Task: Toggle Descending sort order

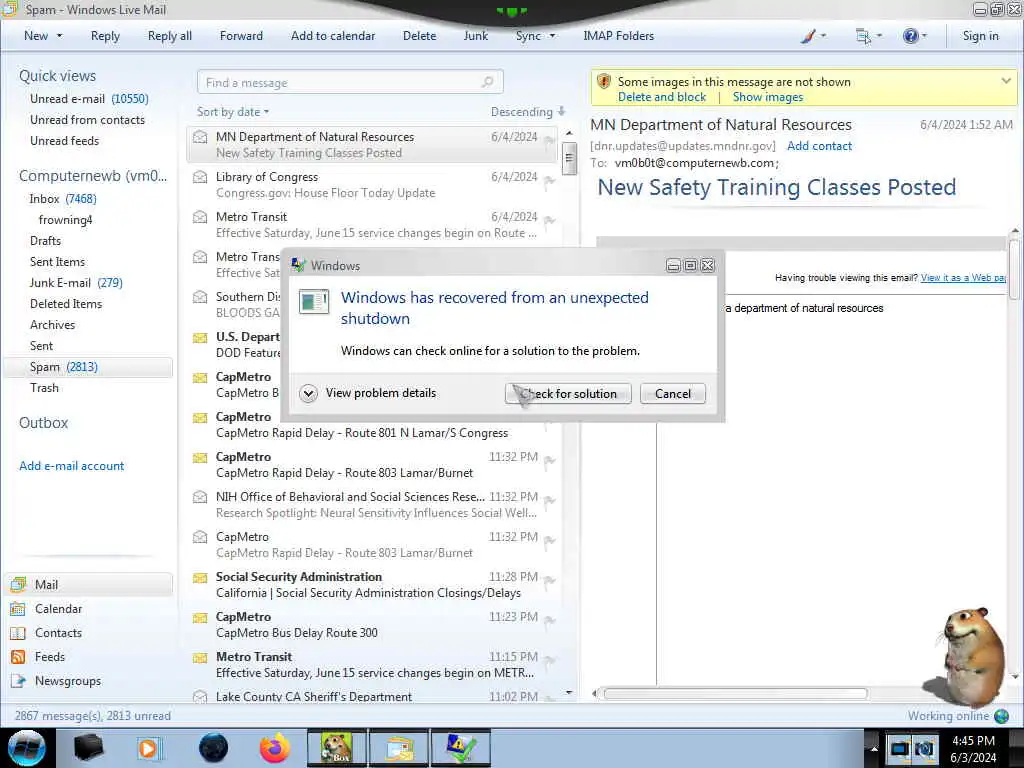Action: pyautogui.click(x=528, y=112)
